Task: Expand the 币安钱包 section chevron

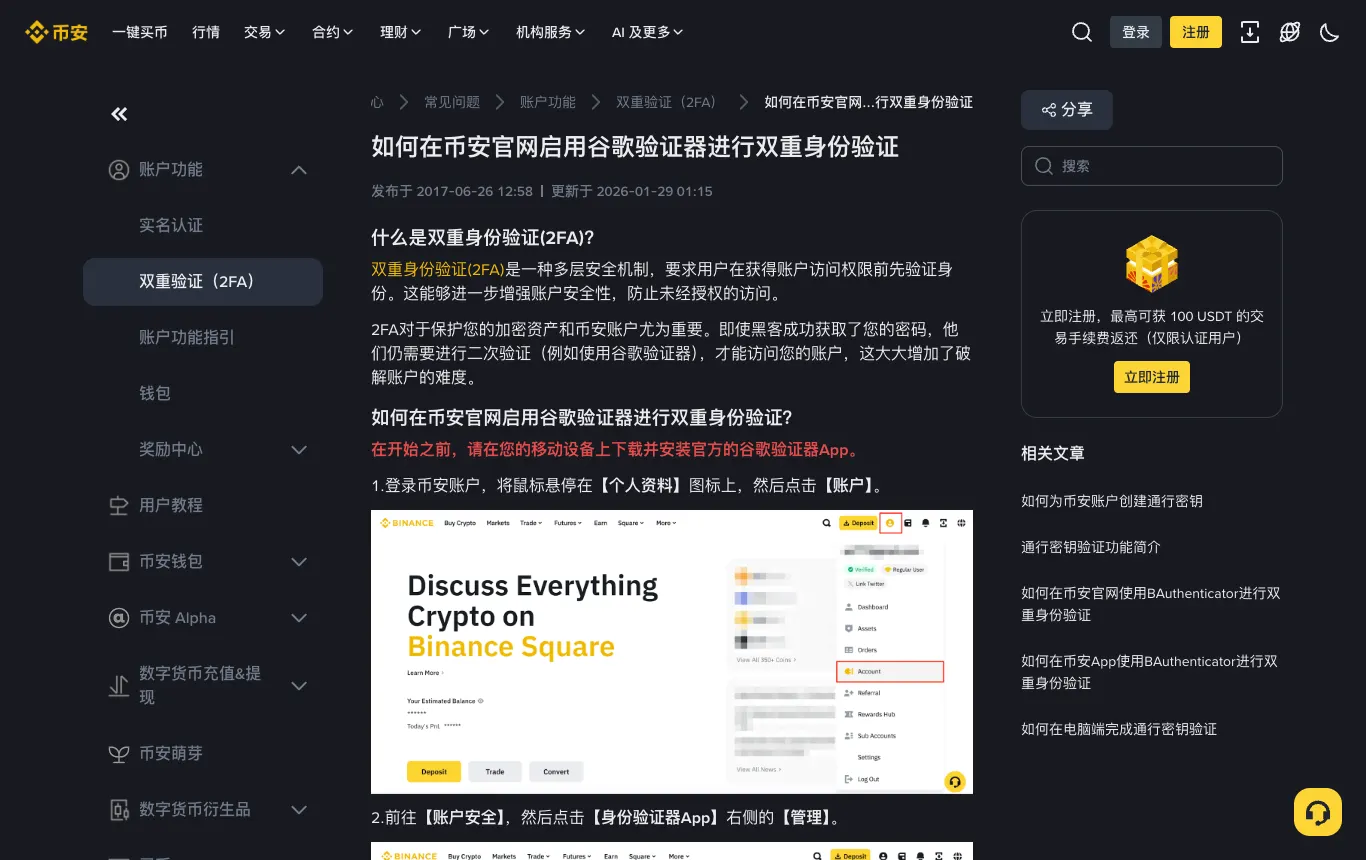Action: 298,562
